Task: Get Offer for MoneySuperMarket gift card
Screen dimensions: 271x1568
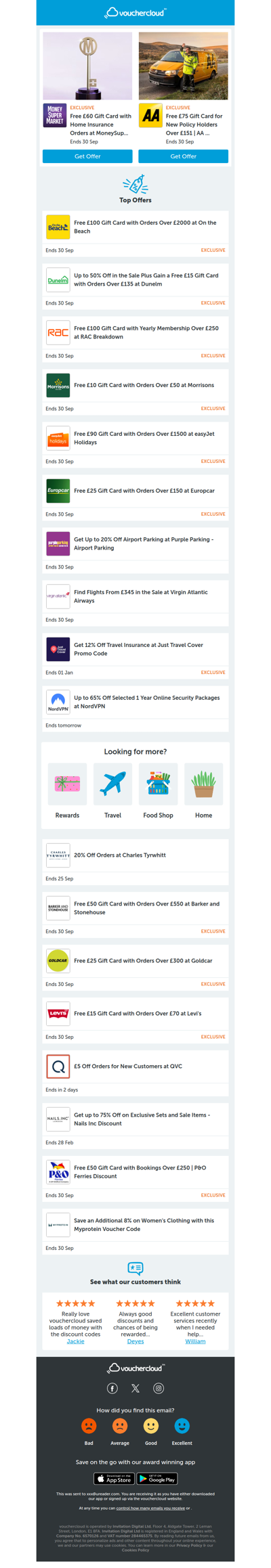Action: (x=87, y=156)
